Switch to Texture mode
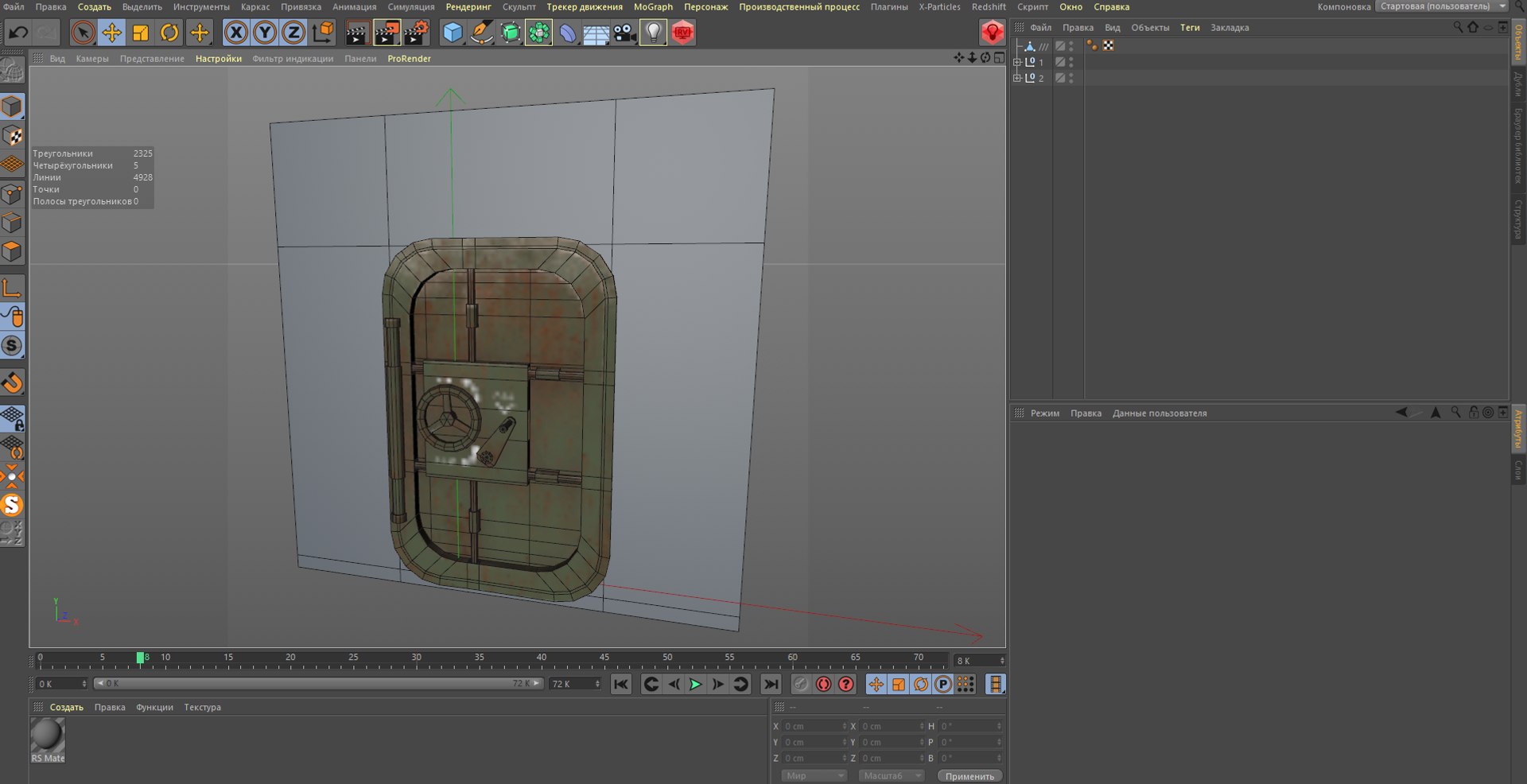Screen dimensions: 1527x784 [12, 136]
